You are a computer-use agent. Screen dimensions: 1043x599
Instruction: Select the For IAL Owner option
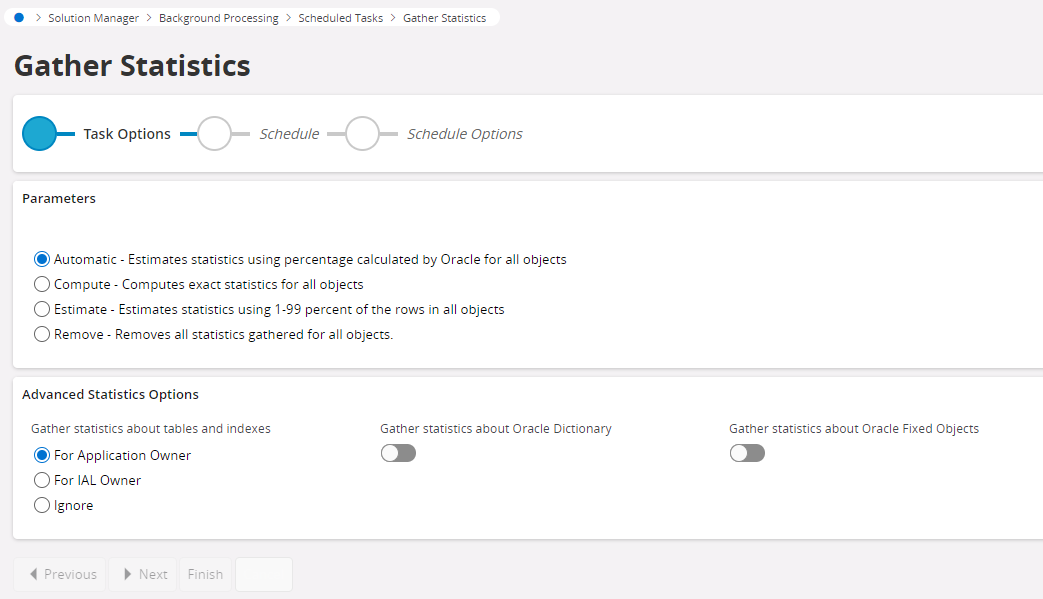42,480
